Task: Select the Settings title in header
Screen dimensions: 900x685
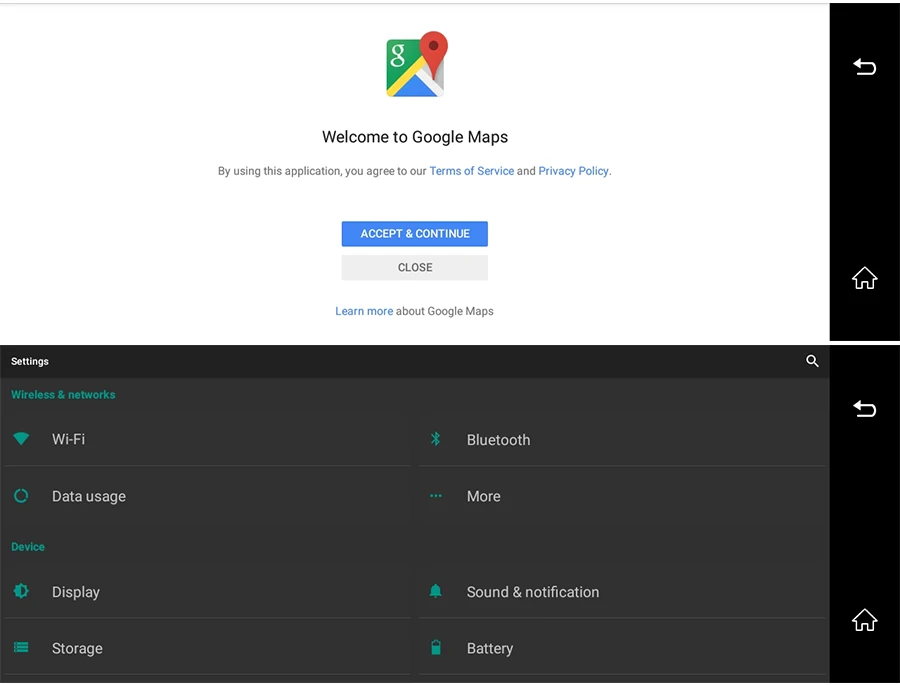Action: click(x=30, y=361)
